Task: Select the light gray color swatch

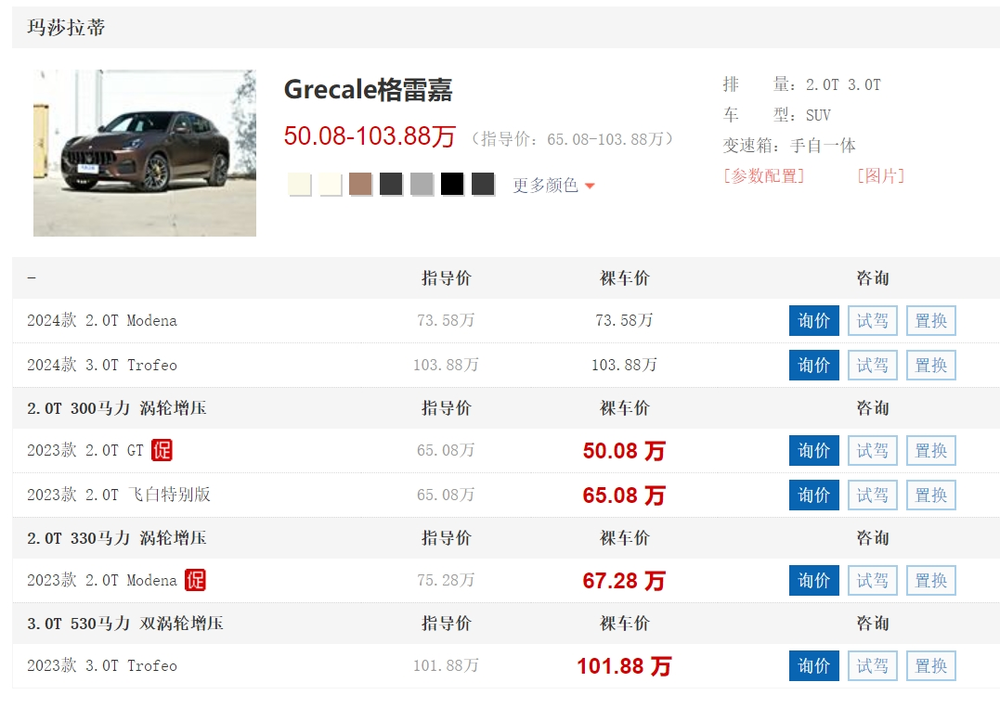Action: (x=422, y=184)
